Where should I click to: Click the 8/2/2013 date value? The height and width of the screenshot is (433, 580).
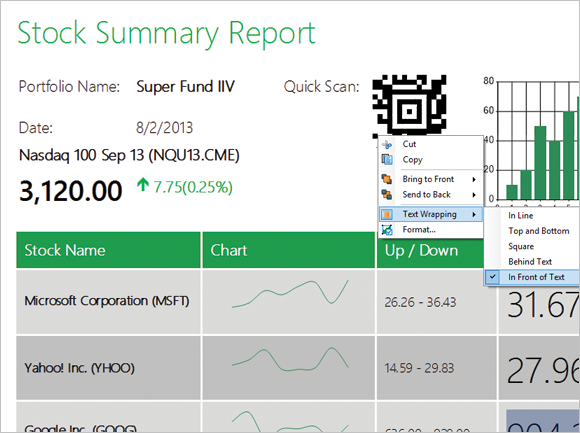click(x=165, y=128)
